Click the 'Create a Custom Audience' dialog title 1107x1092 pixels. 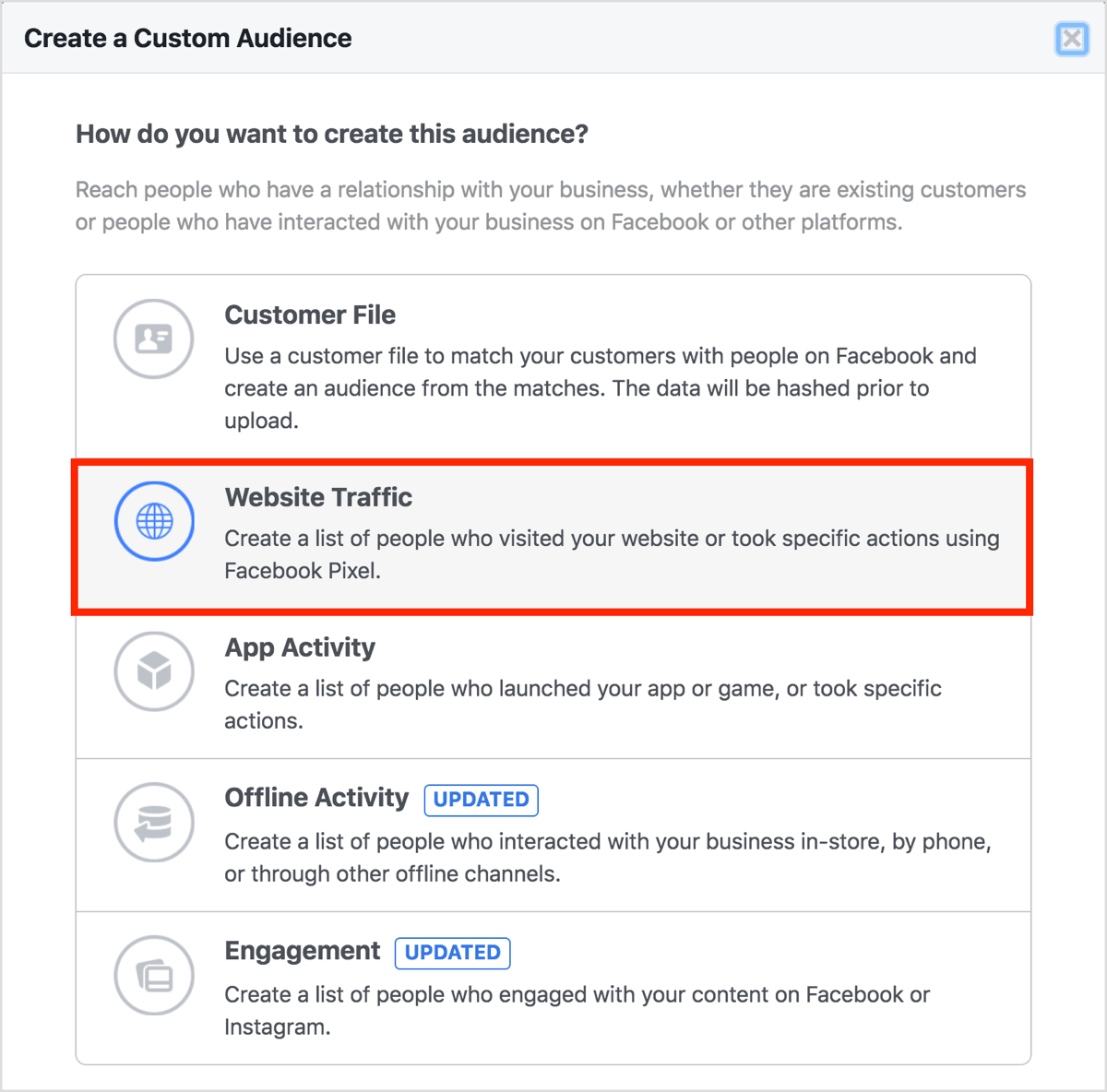[x=188, y=39]
